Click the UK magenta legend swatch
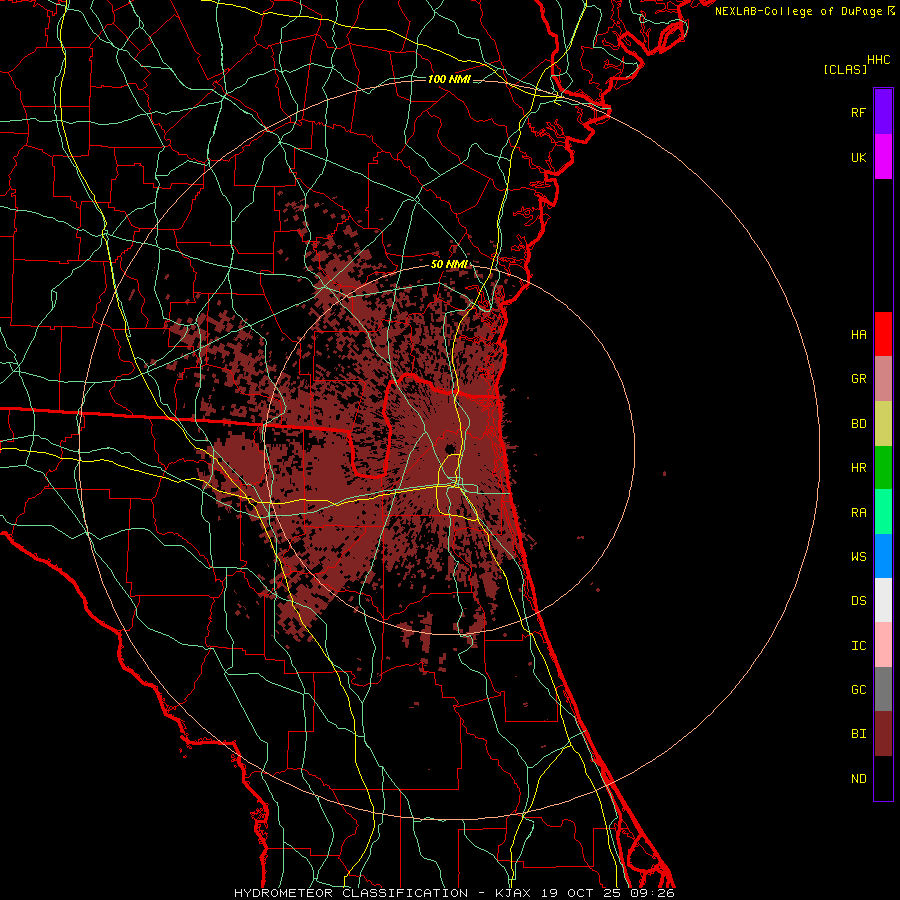This screenshot has width=900, height=900. click(883, 157)
